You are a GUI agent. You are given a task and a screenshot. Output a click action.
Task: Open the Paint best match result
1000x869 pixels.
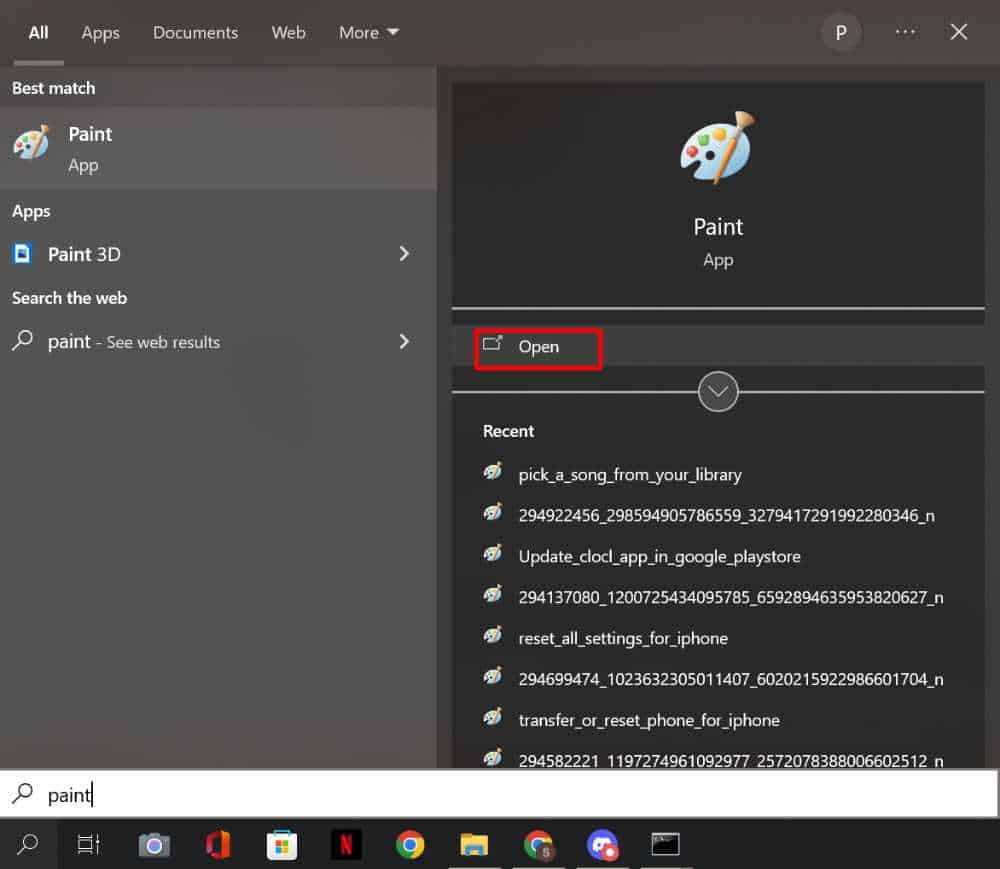click(218, 148)
